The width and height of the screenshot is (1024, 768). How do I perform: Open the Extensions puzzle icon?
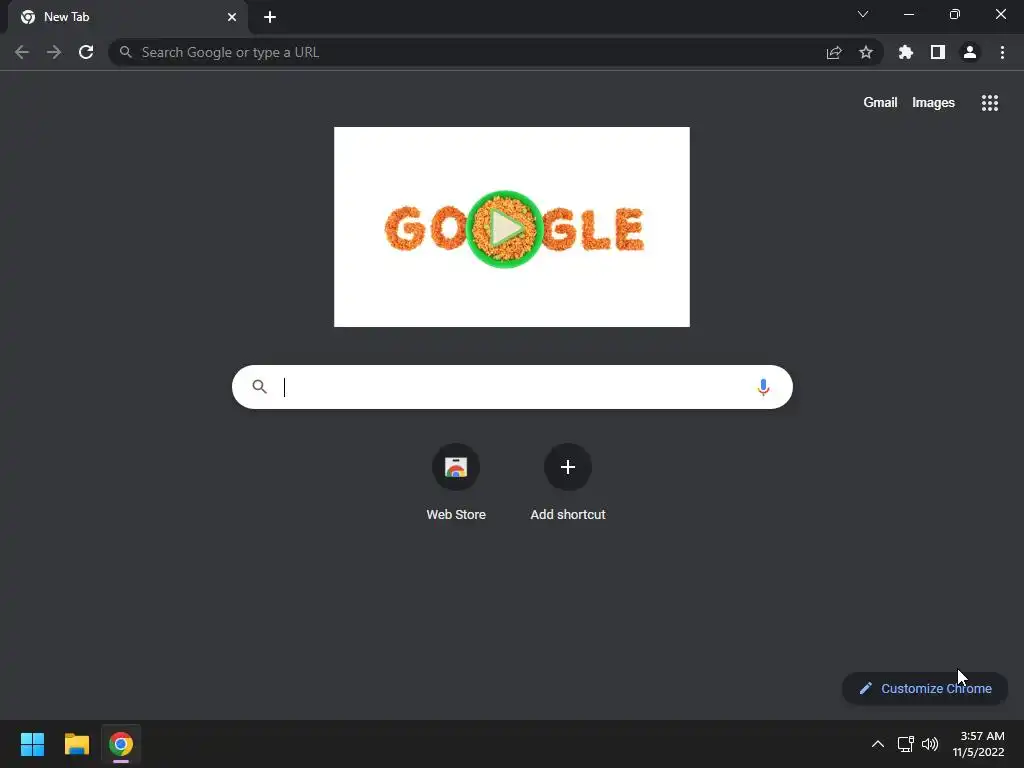point(905,52)
